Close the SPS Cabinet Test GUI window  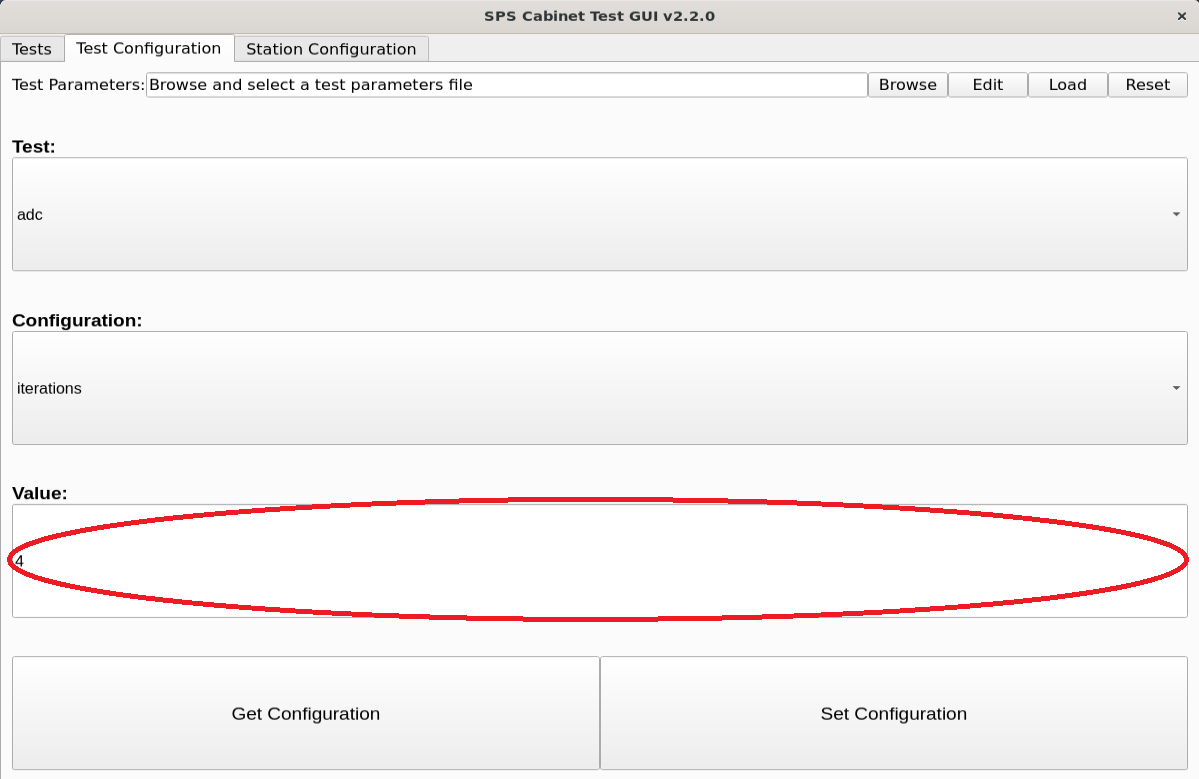coord(1181,16)
